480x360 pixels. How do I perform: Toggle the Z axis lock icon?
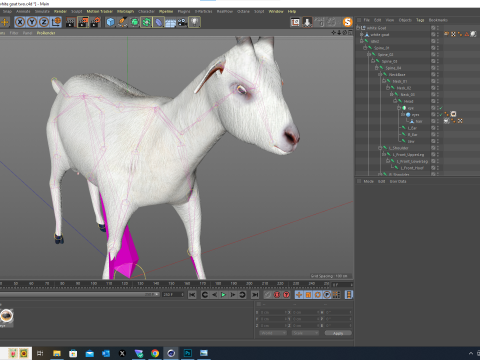coord(44,22)
